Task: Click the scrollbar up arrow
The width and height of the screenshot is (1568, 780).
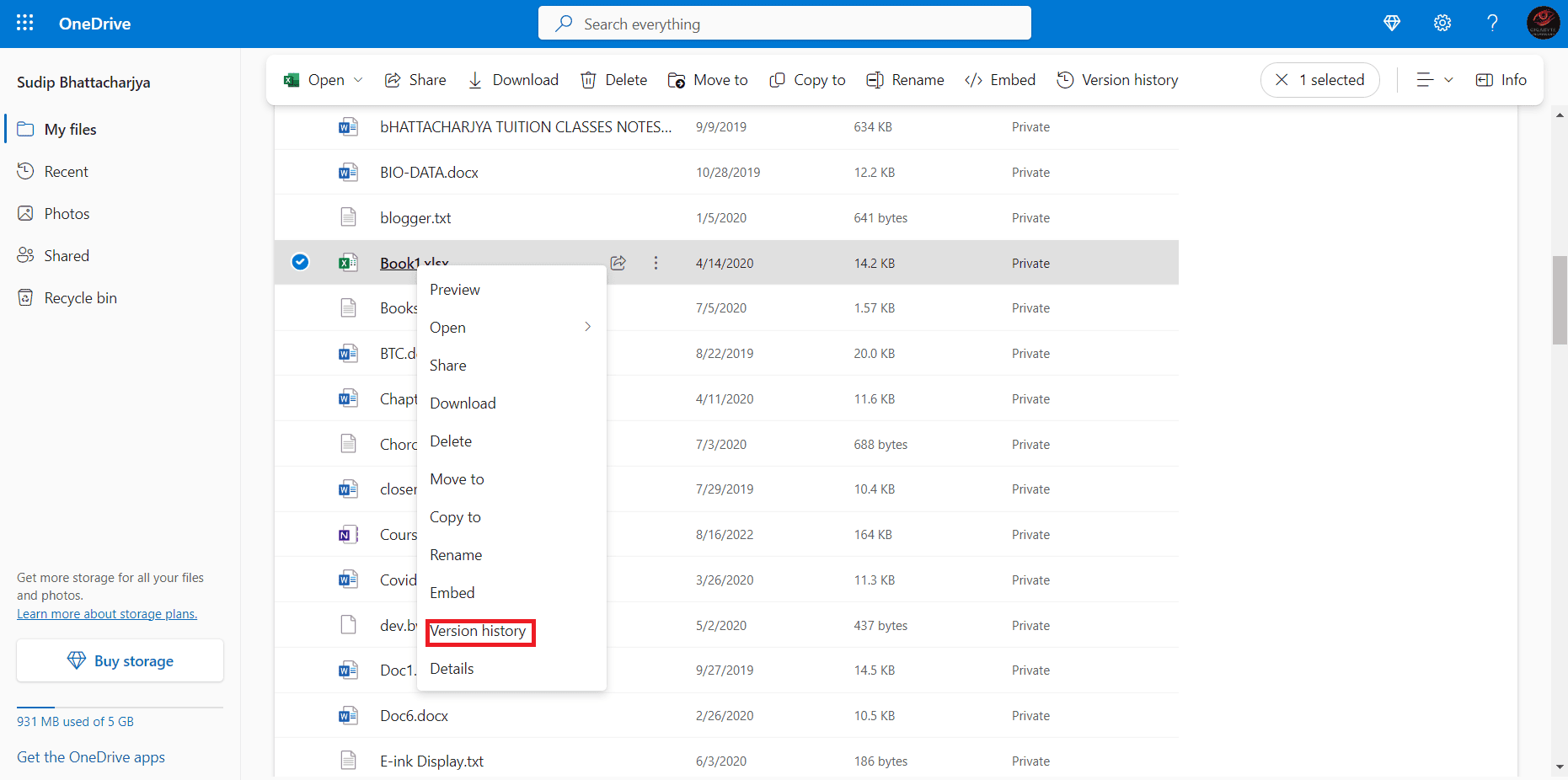Action: pos(1560,115)
